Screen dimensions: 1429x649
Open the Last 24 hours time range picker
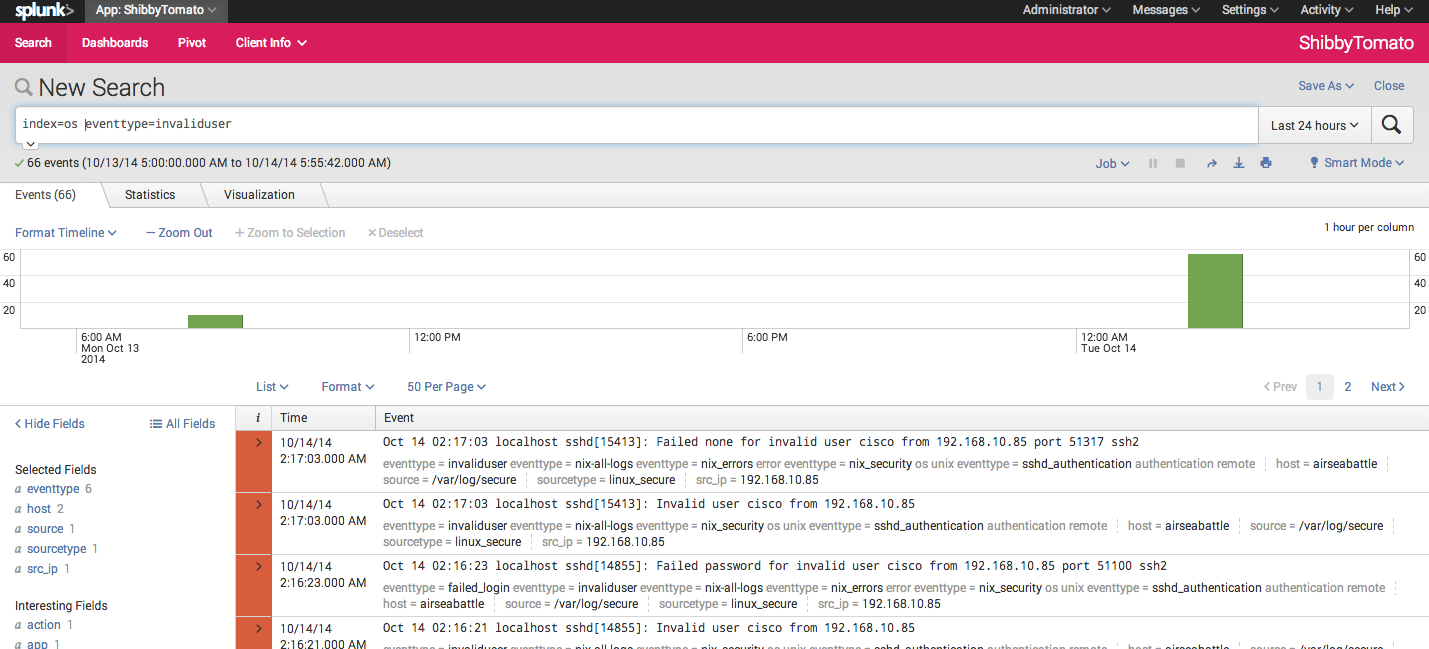click(1314, 125)
